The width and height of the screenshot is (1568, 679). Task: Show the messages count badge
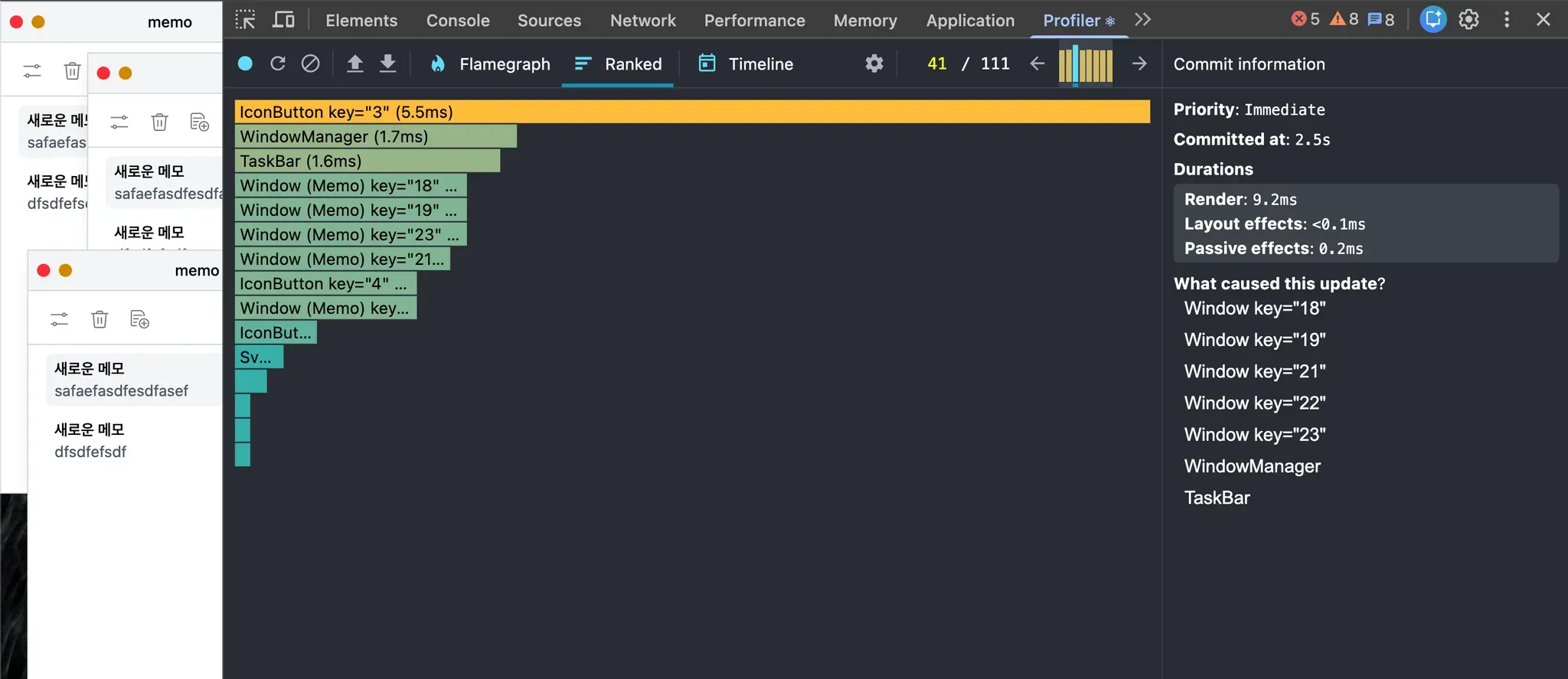[1381, 19]
